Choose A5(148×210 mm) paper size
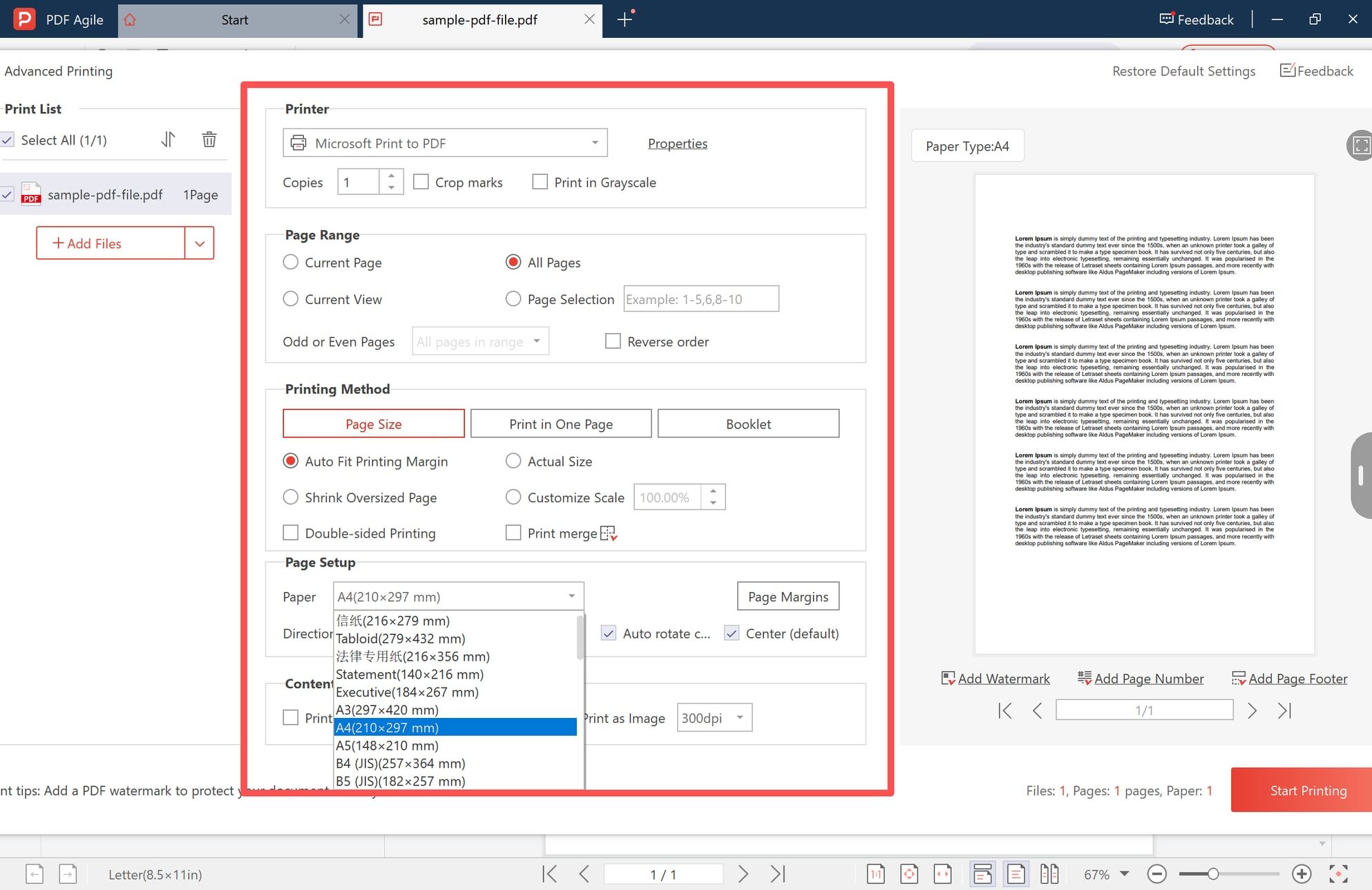 (455, 746)
